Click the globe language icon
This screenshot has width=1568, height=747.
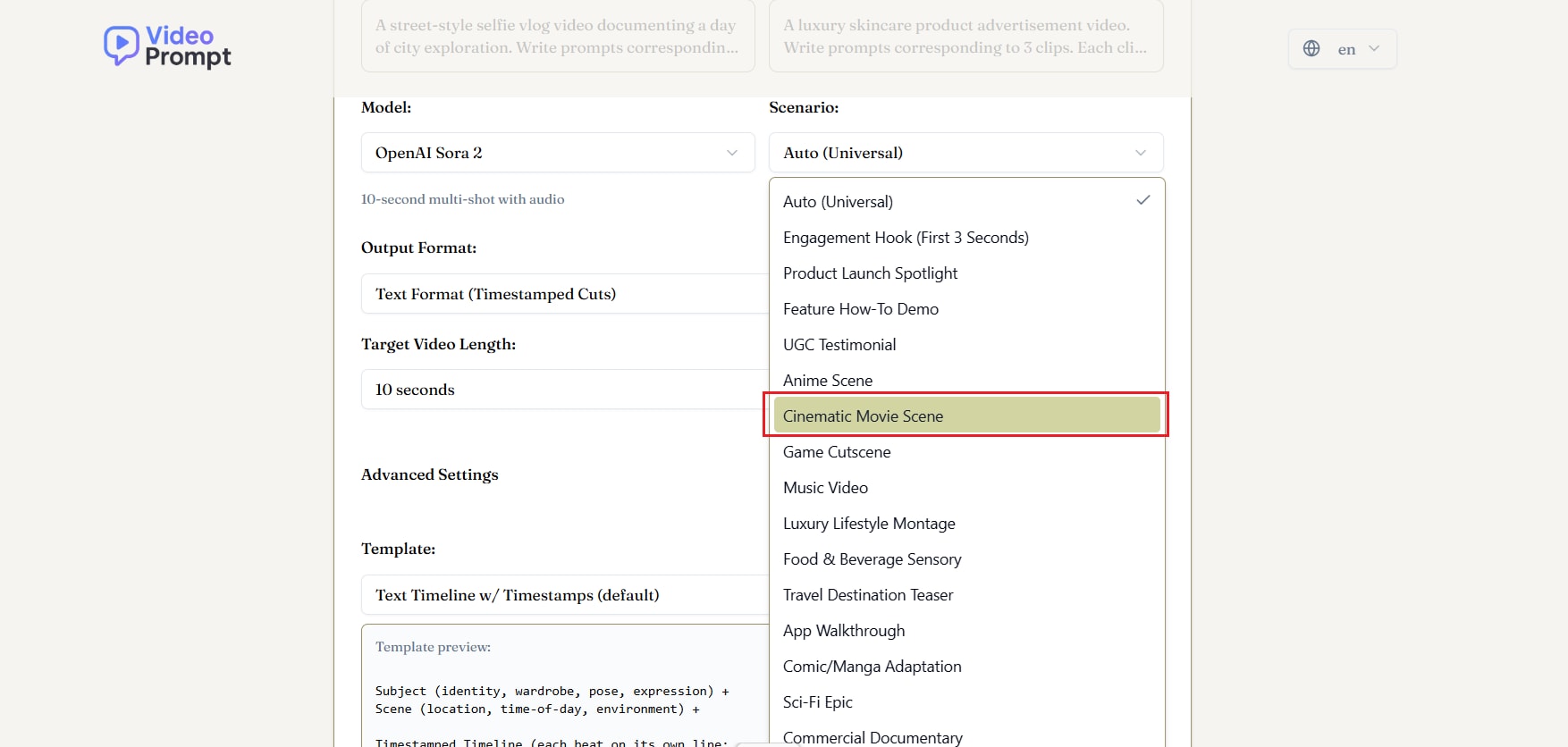(1311, 49)
